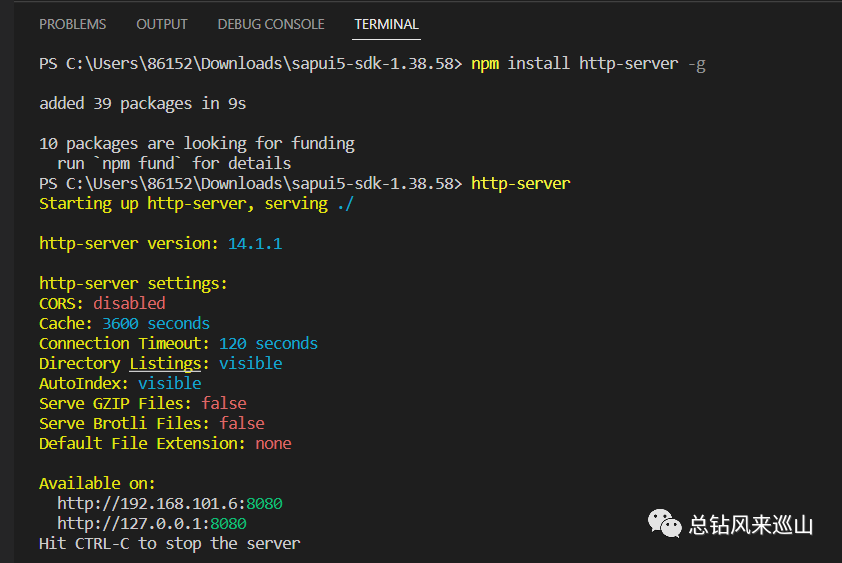Open the http://192.168.101.6:8080 link
Screen dimensions: 842x563
[170, 503]
